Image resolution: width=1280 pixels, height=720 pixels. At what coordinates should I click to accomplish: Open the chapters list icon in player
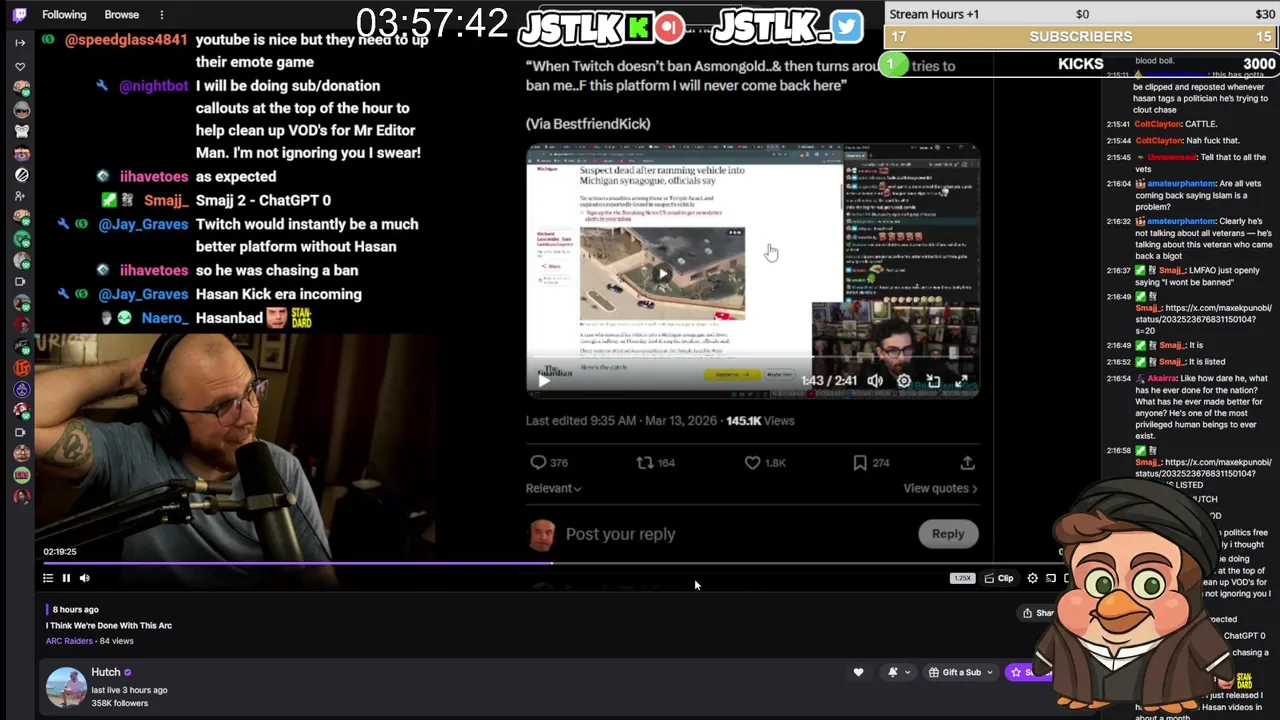48,578
